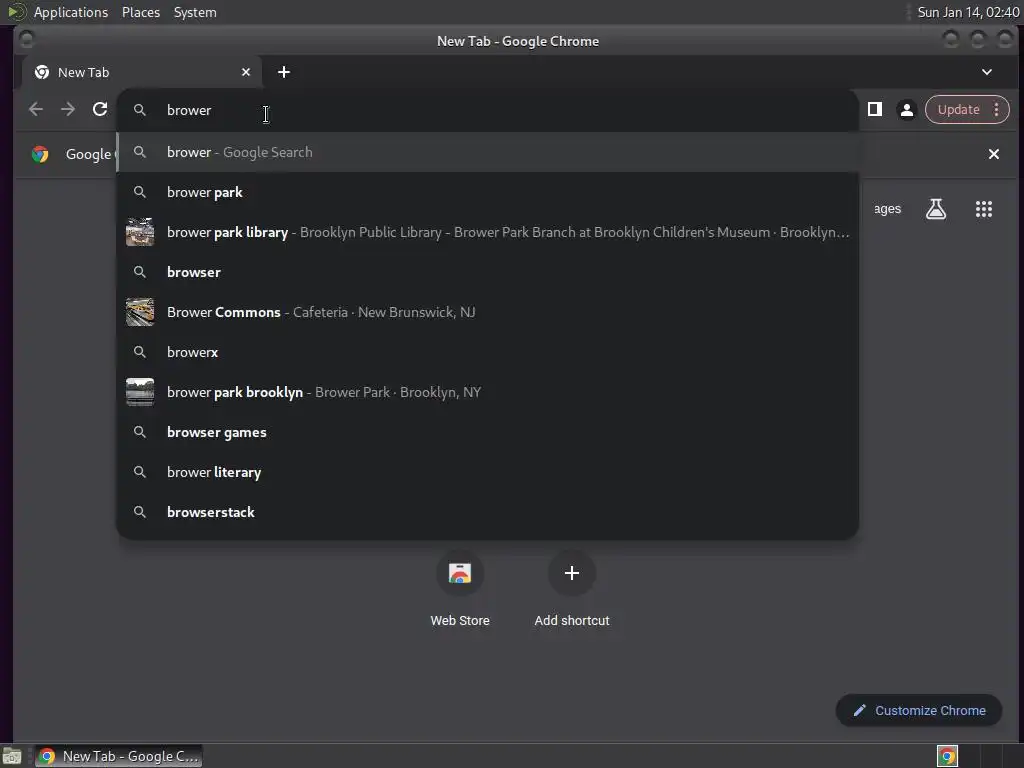Viewport: 1024px width, 768px height.
Task: Click the clock showing Sun Jan 14
Action: click(968, 12)
